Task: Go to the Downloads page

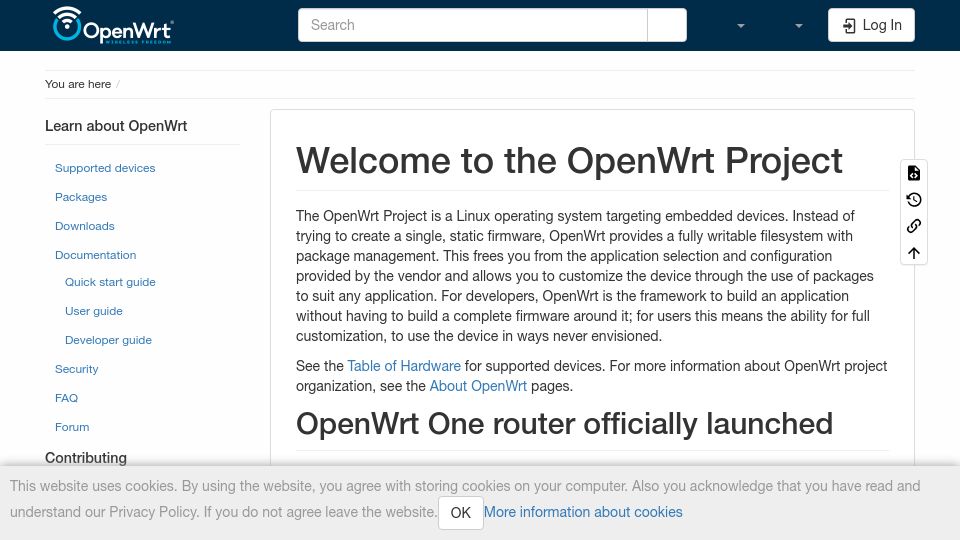Action: (x=84, y=226)
